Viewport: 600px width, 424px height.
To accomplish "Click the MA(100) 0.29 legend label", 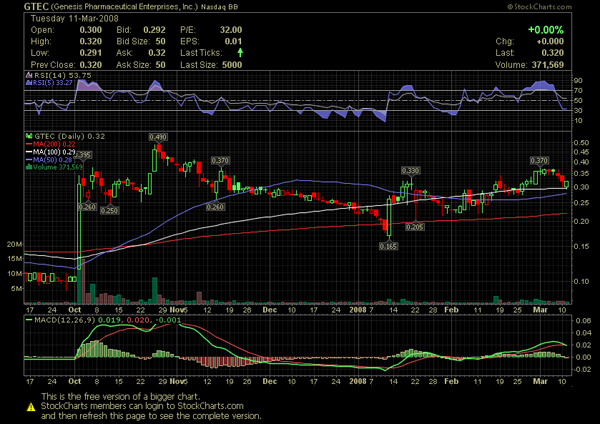I will point(54,152).
